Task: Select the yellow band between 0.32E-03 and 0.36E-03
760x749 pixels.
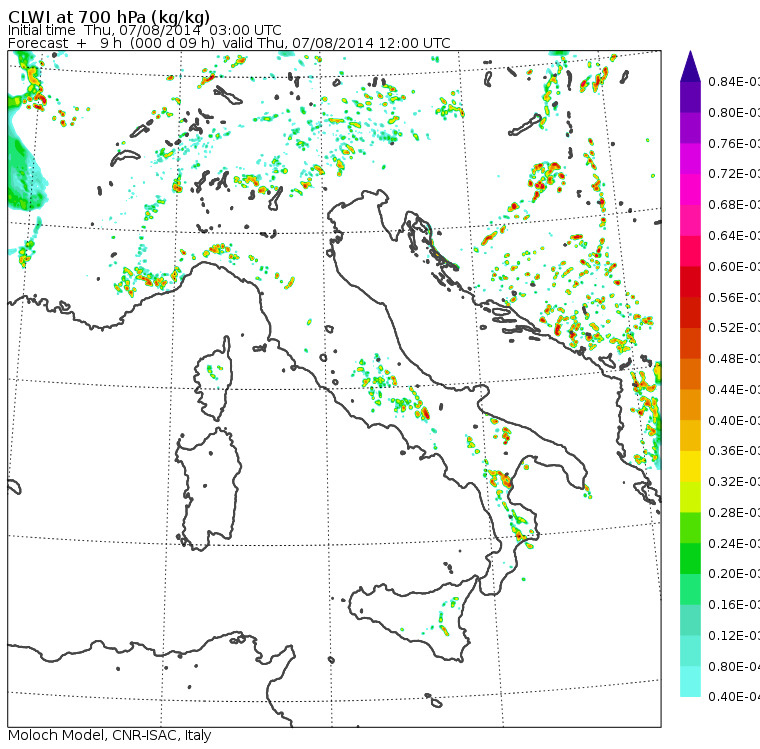Action: (690, 466)
